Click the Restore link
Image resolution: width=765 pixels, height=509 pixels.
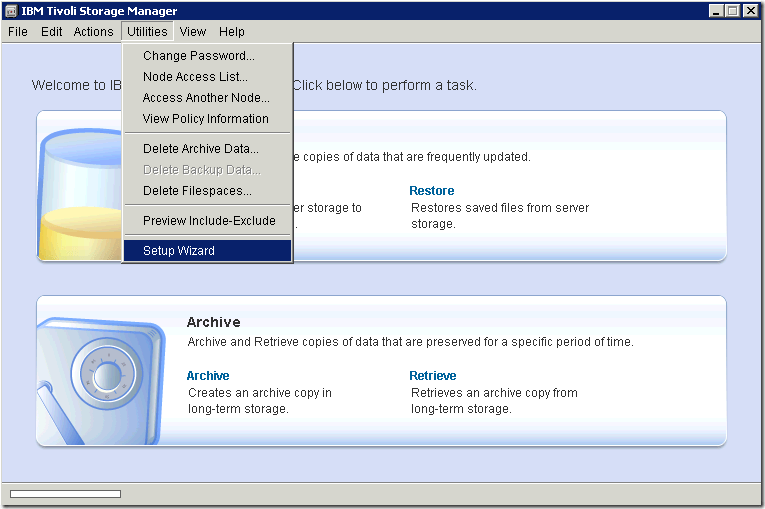tap(432, 191)
